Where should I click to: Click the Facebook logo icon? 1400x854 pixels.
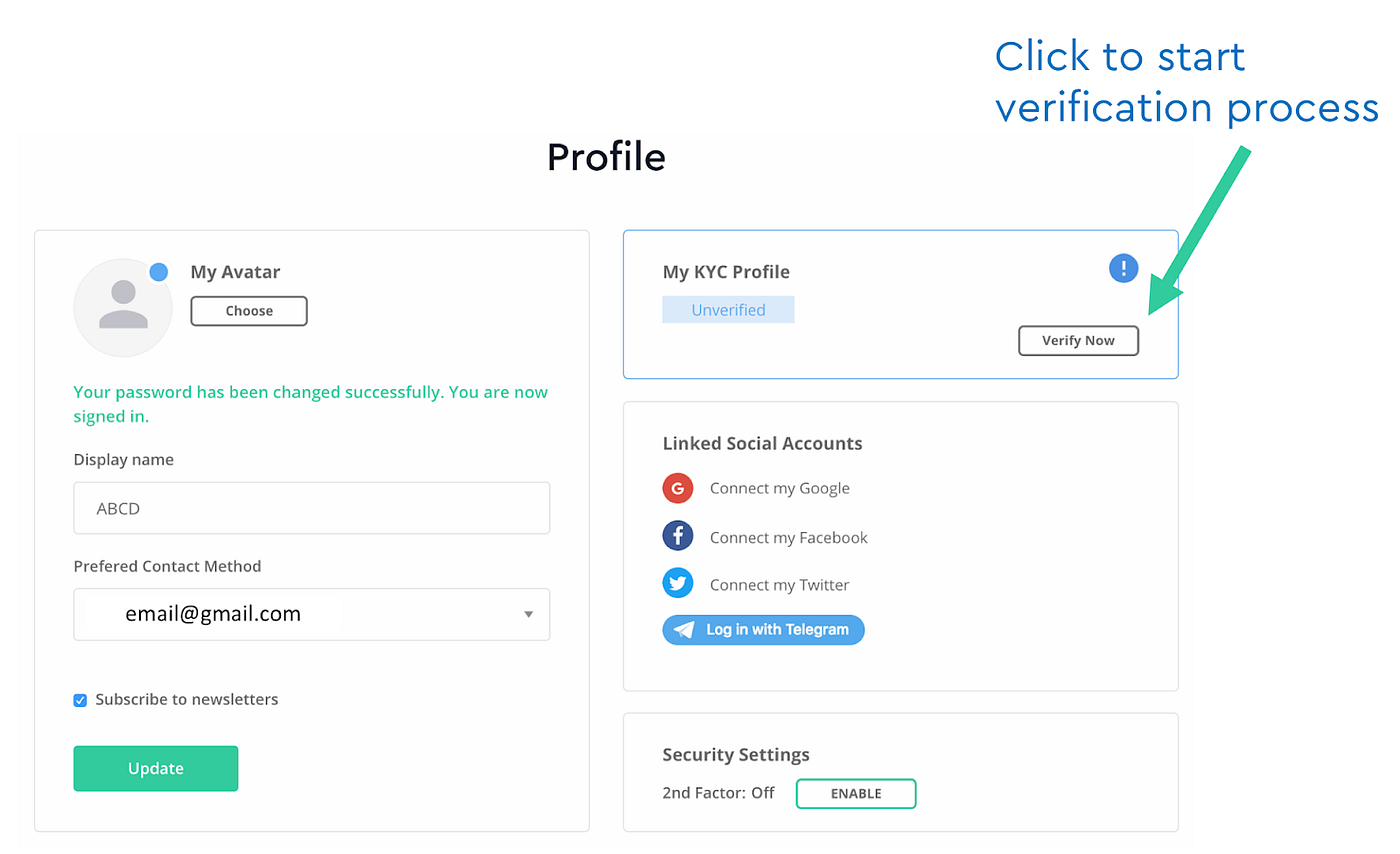678,536
